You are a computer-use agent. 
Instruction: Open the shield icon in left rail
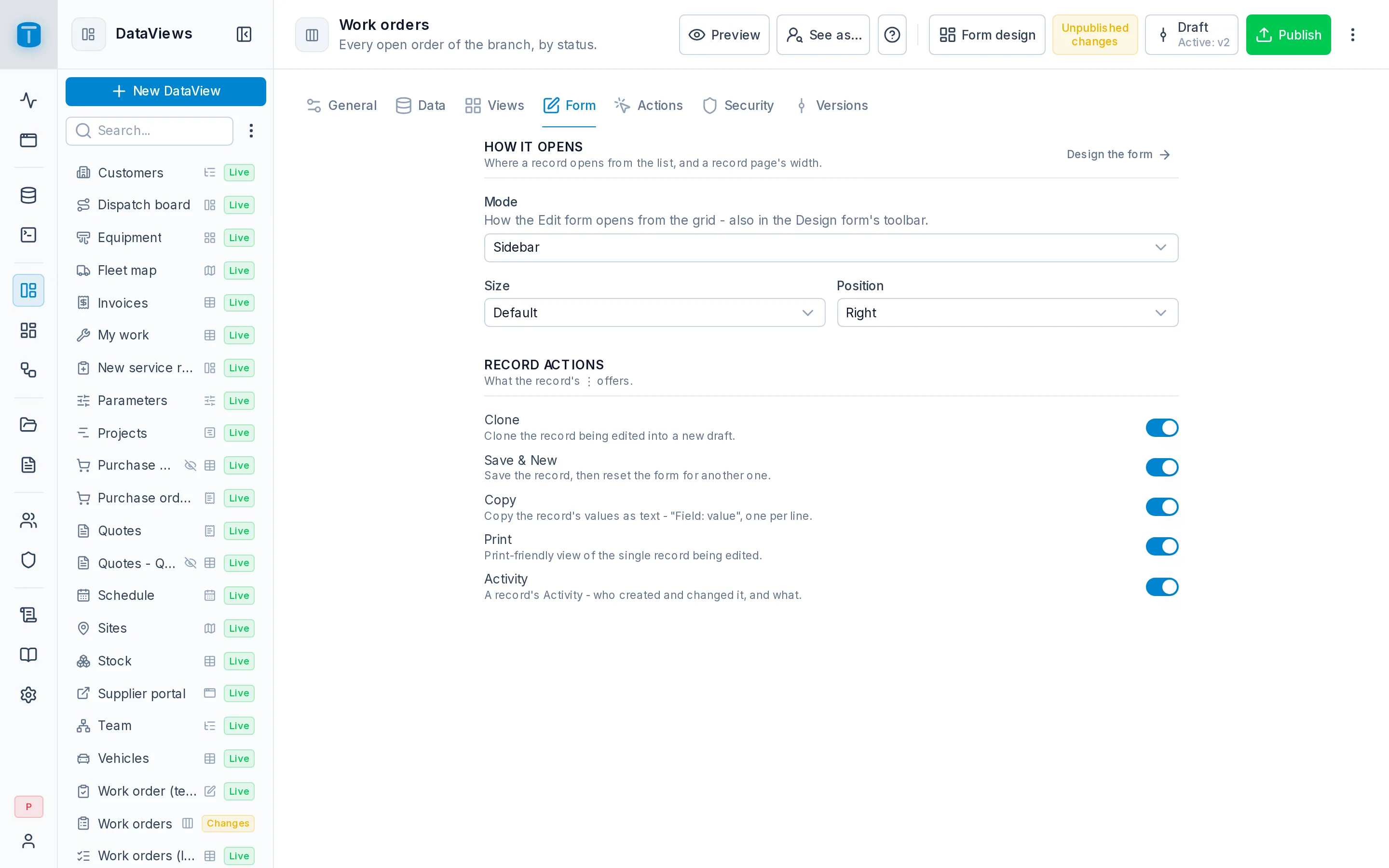pos(28,560)
